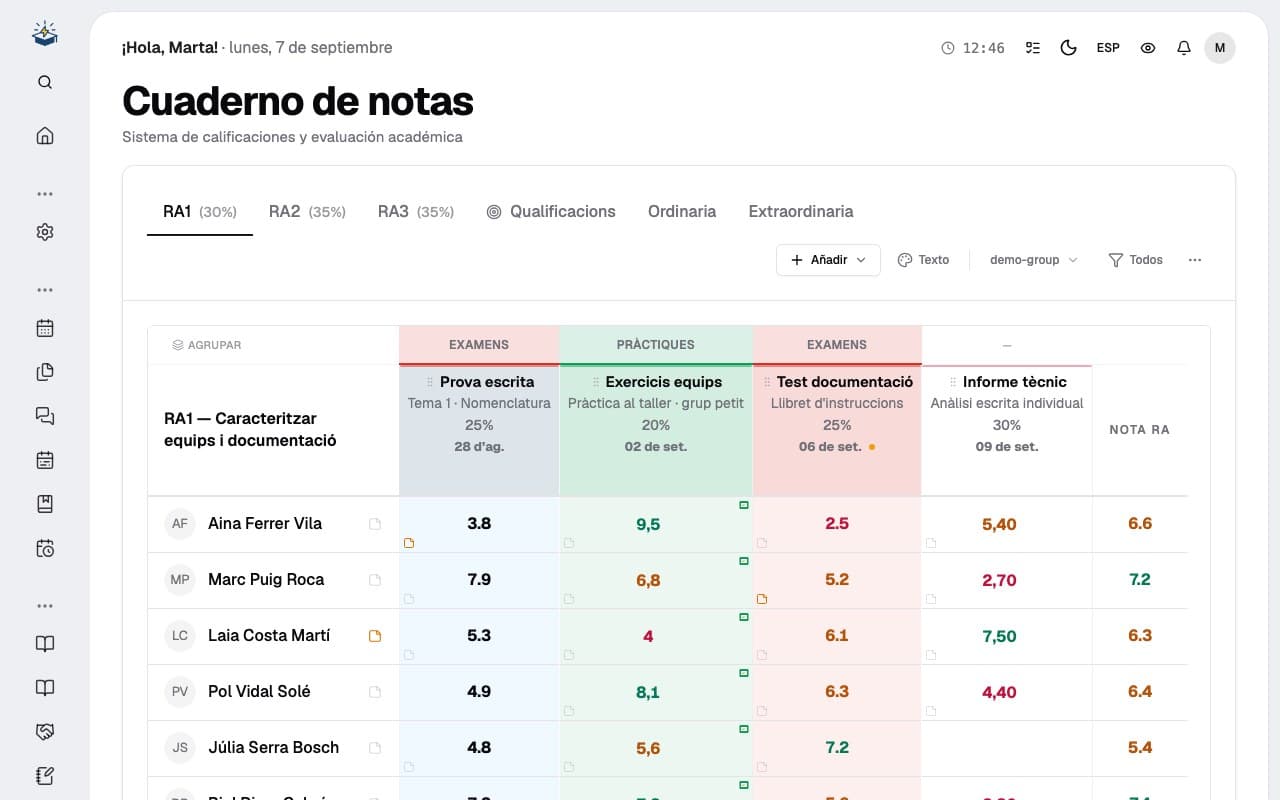Open the Ordinaria tab
Viewport: 1280px width, 800px height.
coord(682,212)
